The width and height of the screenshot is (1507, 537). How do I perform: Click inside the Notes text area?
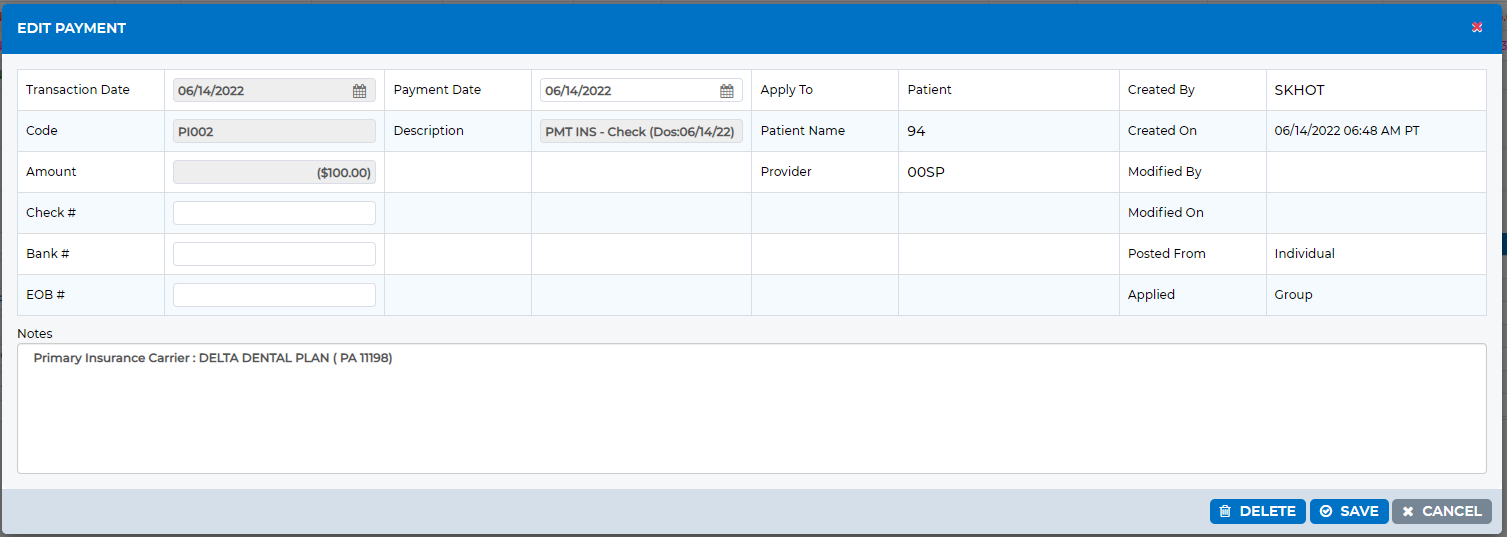point(752,409)
